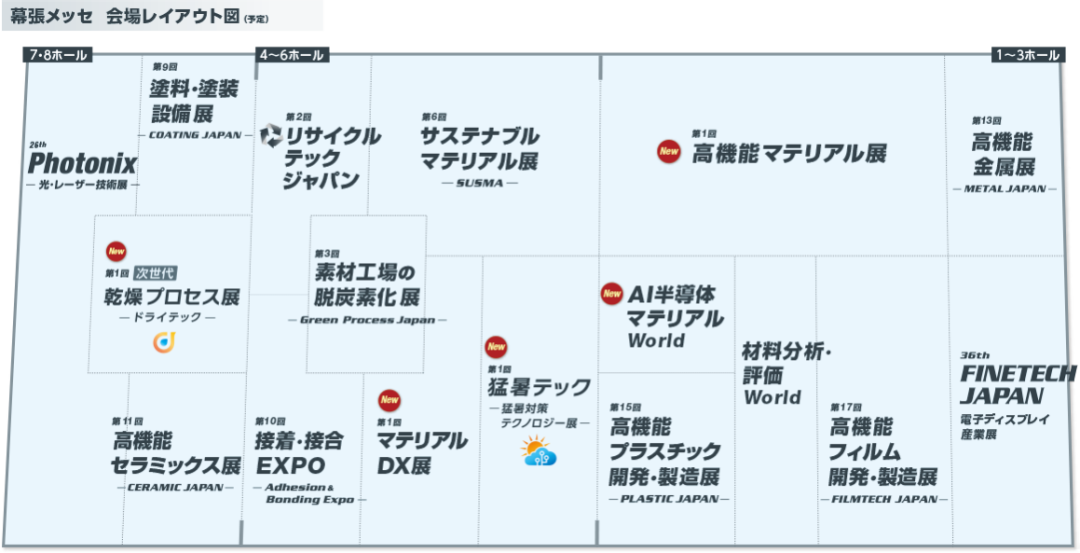The height and width of the screenshot is (553, 1080).
Task: Click the 材料分析・評価 World zone
Action: tap(787, 375)
